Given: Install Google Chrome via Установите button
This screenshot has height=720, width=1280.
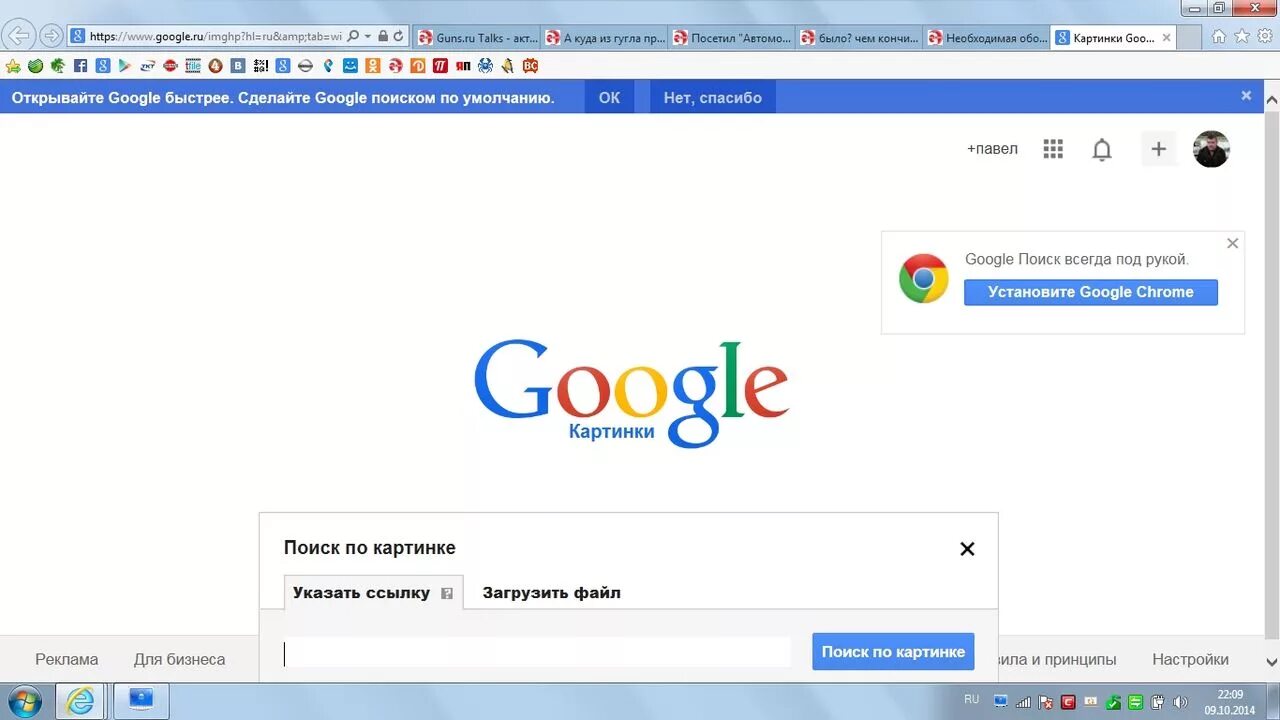Looking at the screenshot, I should click(x=1091, y=292).
